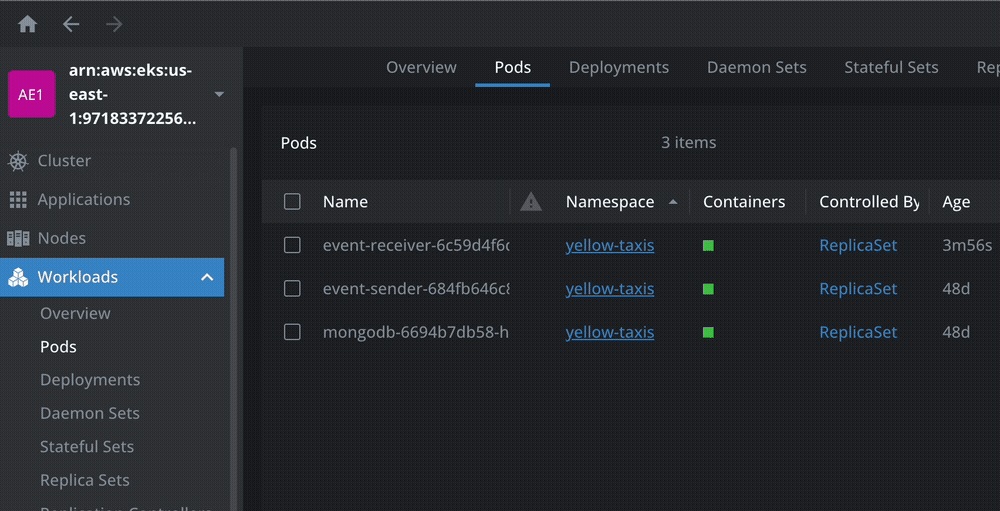Open the mongodb-6694b7db58 pod name

click(x=416, y=332)
